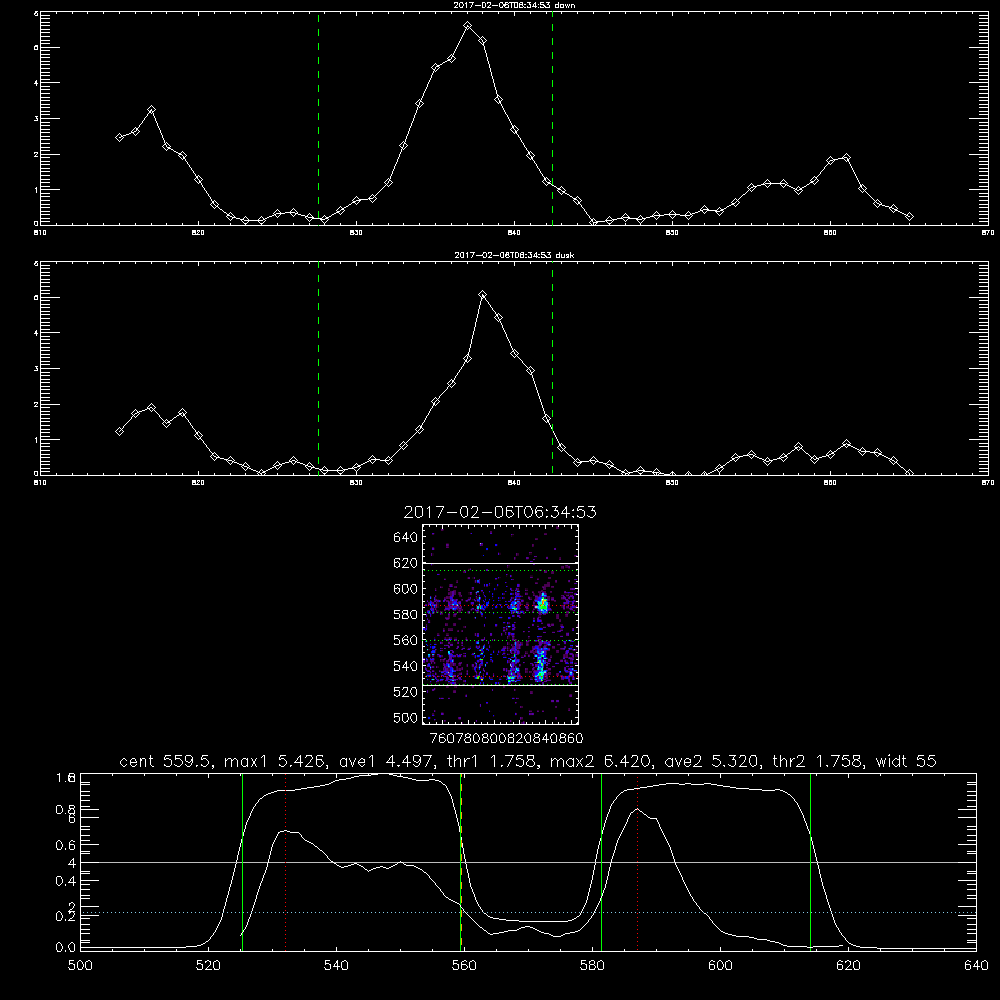This screenshot has width=1000, height=1000.
Task: Select the 'thr2 1.758' value text
Action: [818, 761]
